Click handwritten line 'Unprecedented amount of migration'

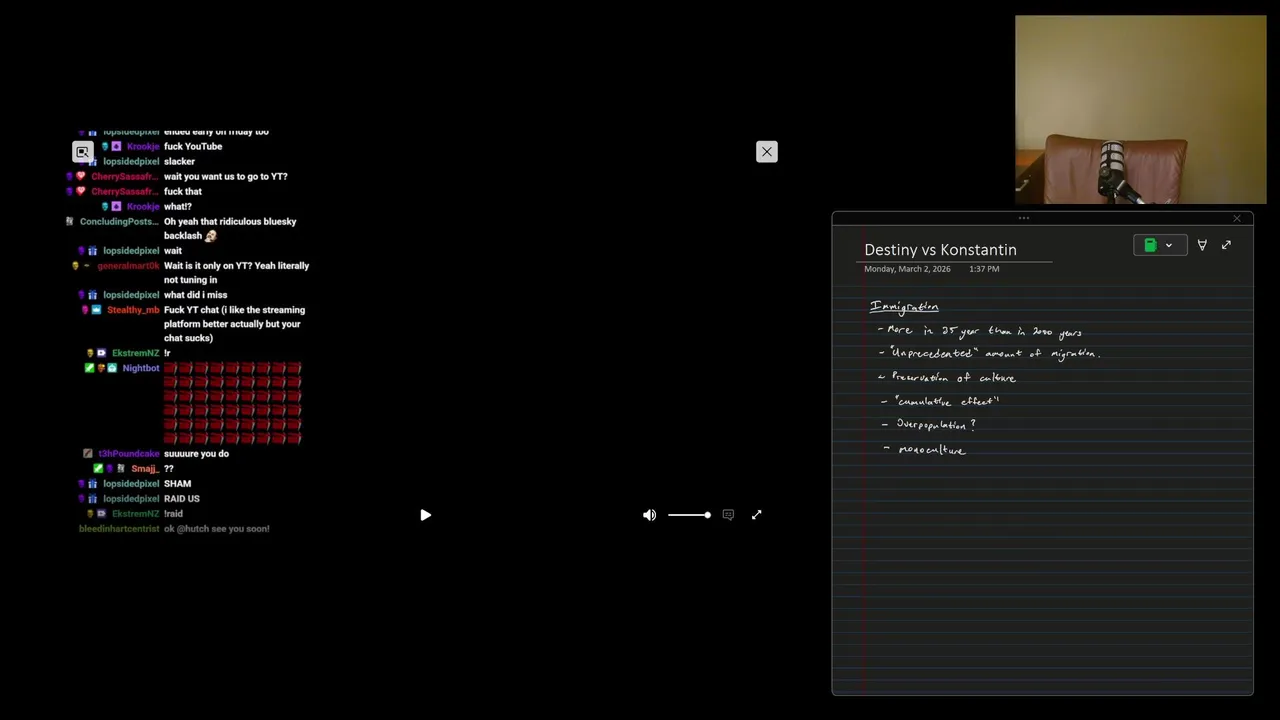[990, 354]
